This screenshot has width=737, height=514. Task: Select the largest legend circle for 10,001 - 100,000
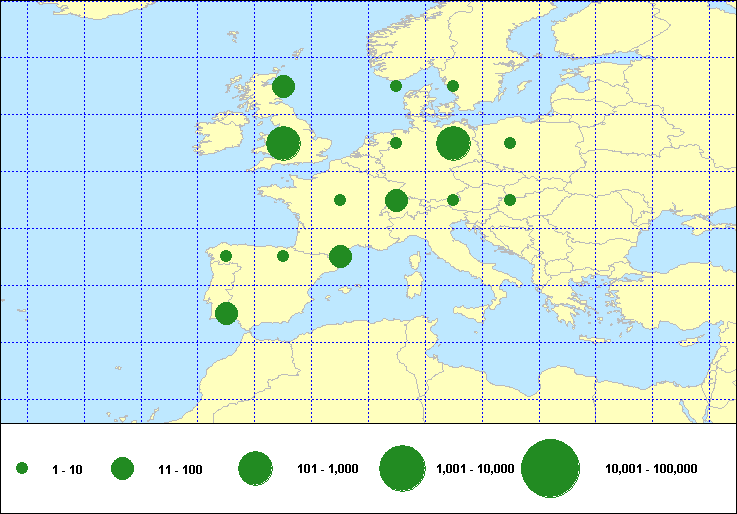coord(551,468)
